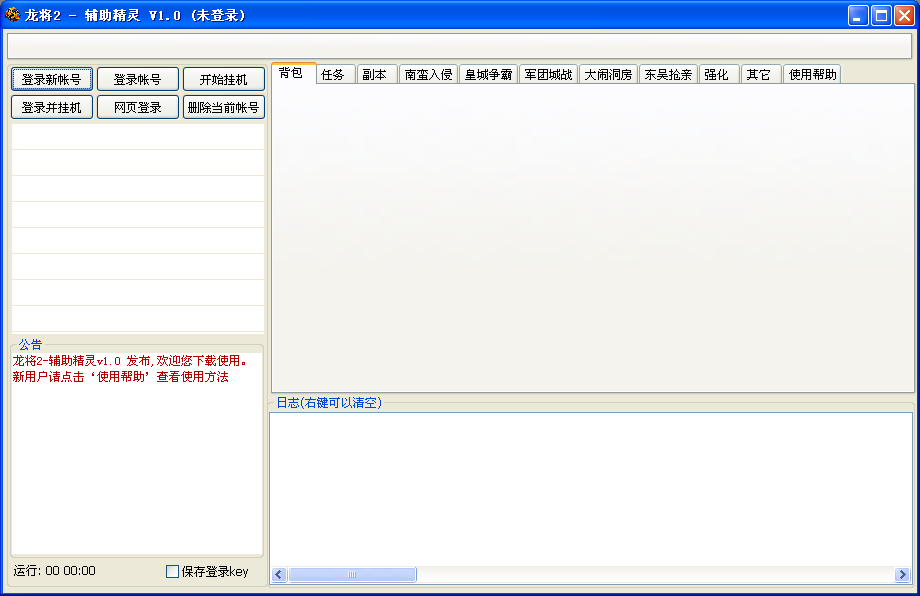920x596 pixels.
Task: Open 网页登录 web login
Action: [x=138, y=107]
